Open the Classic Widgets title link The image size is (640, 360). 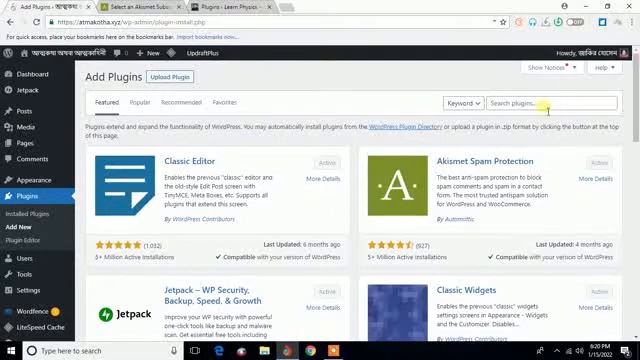(466, 290)
